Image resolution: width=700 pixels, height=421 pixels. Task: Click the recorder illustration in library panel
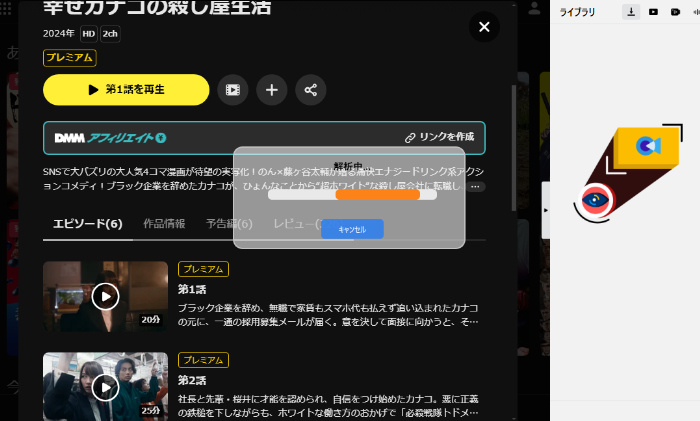coord(628,173)
